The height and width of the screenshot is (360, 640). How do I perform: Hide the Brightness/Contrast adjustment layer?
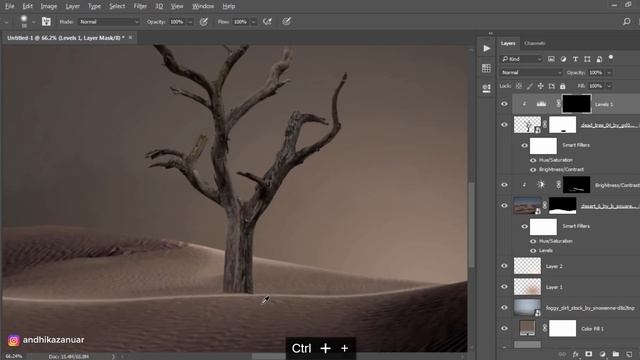pos(504,185)
